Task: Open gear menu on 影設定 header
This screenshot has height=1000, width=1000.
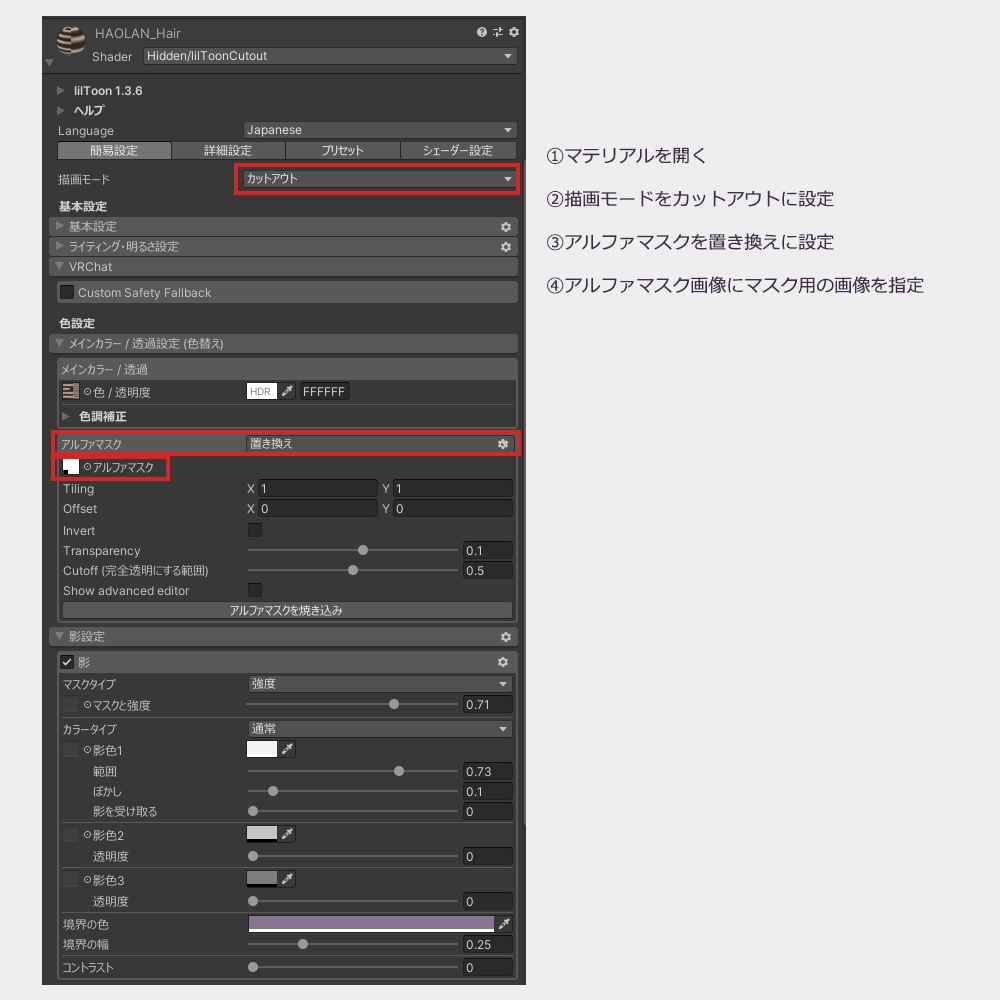Action: pos(506,637)
